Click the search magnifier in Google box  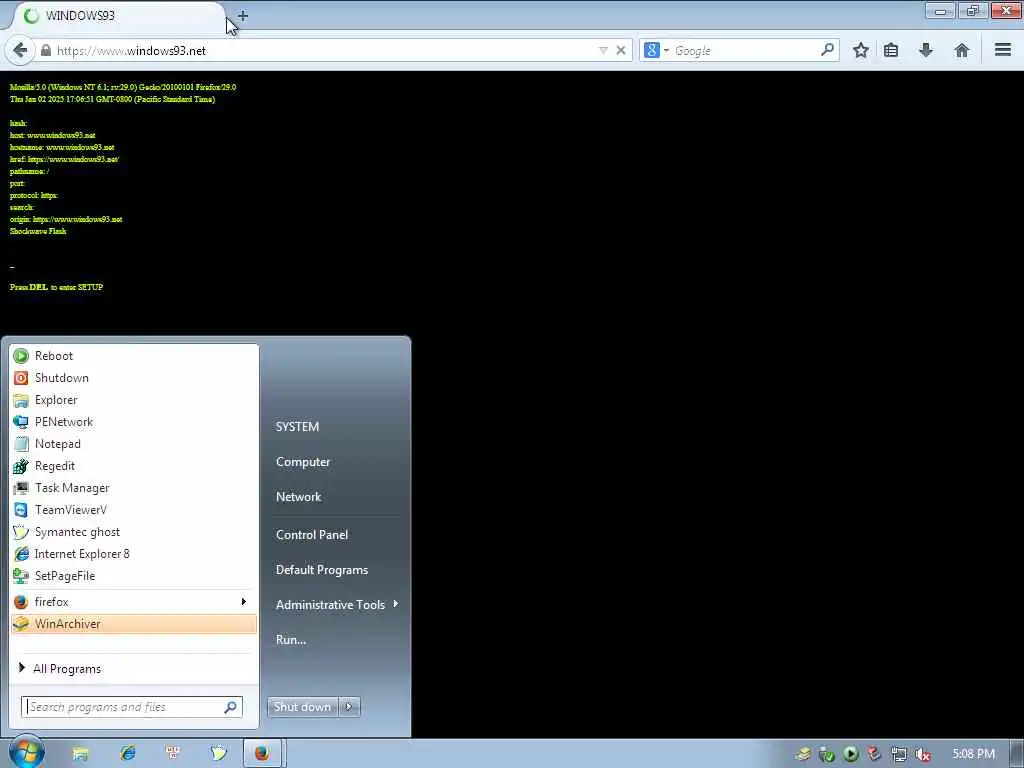827,50
